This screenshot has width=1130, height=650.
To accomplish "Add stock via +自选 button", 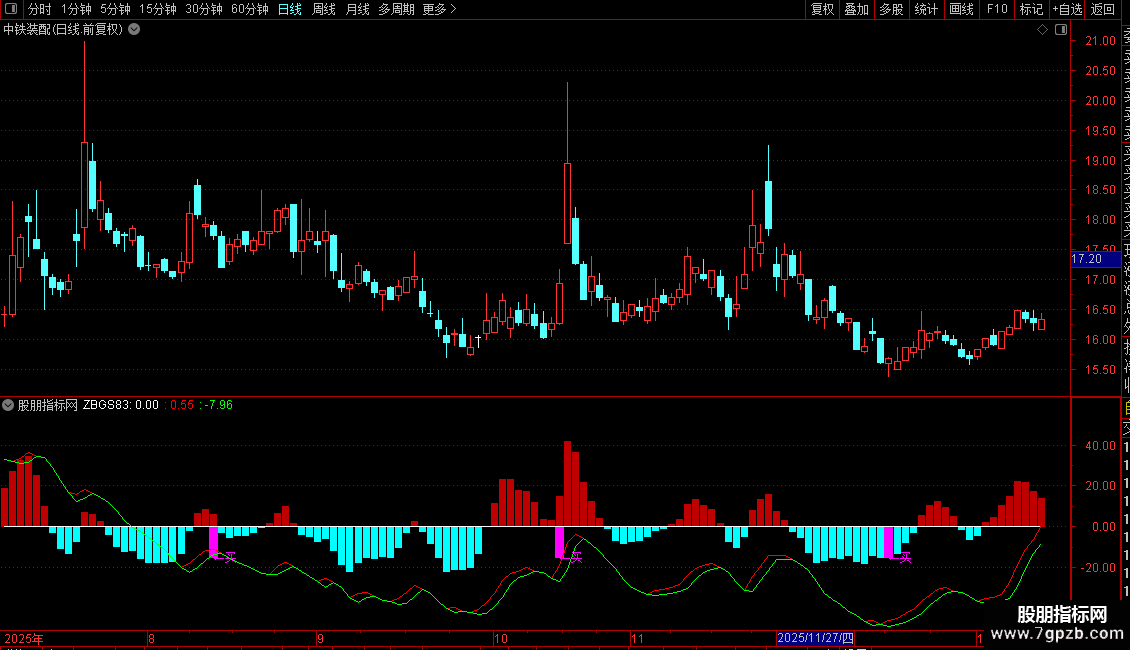I will click(1067, 9).
